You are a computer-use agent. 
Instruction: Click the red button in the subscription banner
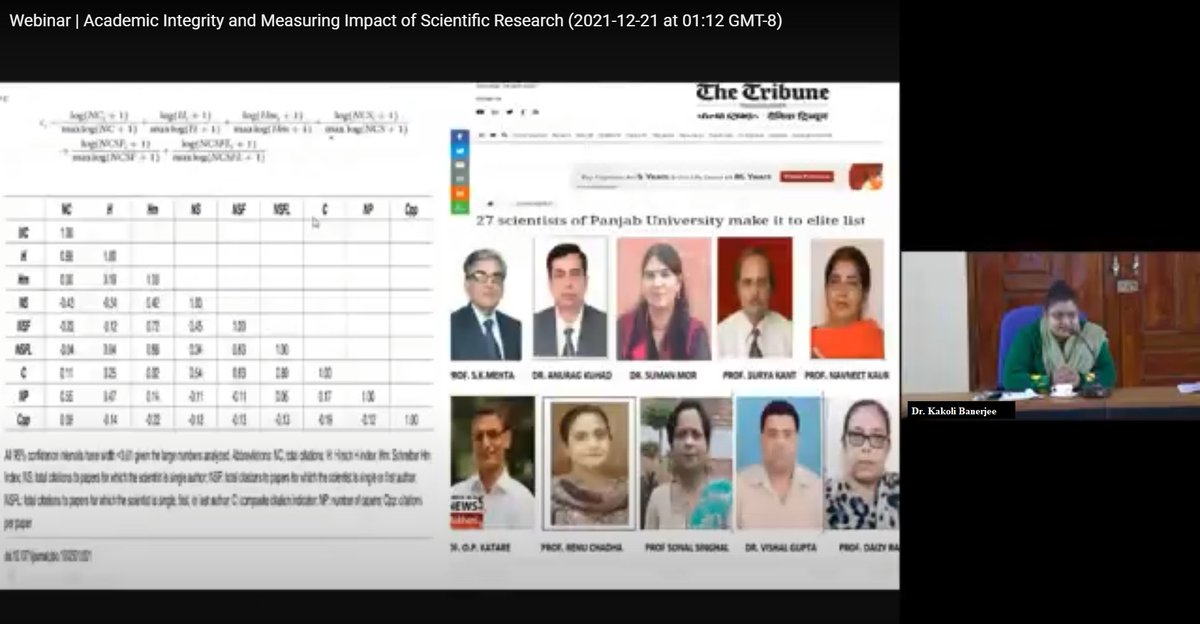point(807,176)
